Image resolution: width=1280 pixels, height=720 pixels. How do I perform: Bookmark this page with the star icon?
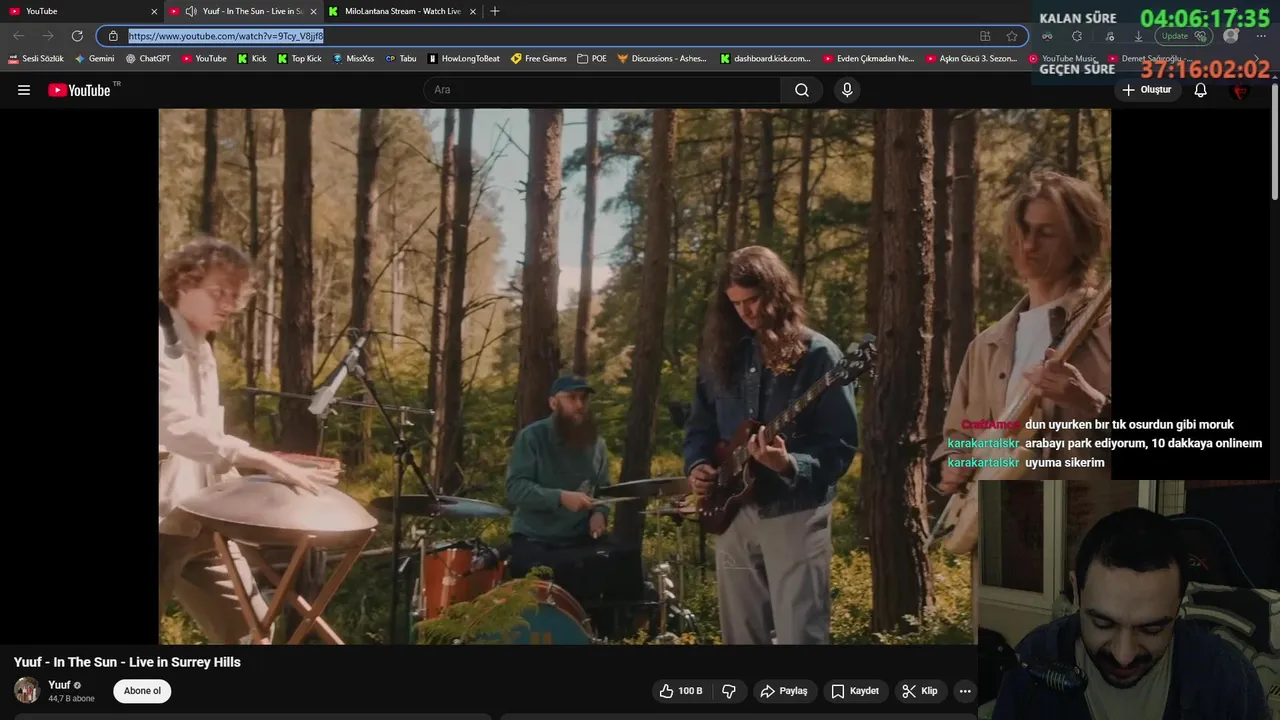click(x=1012, y=36)
